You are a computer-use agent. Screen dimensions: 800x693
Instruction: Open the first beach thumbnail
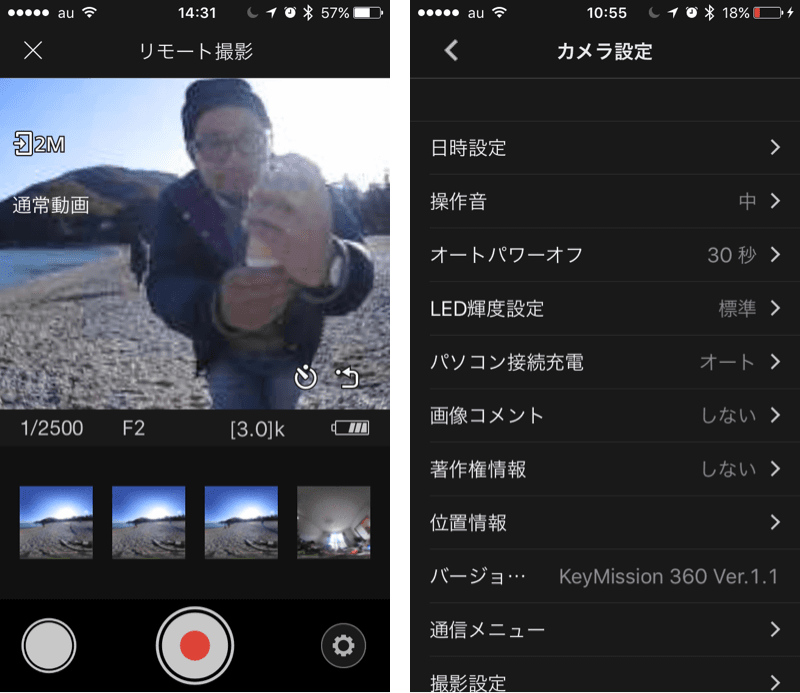point(56,522)
